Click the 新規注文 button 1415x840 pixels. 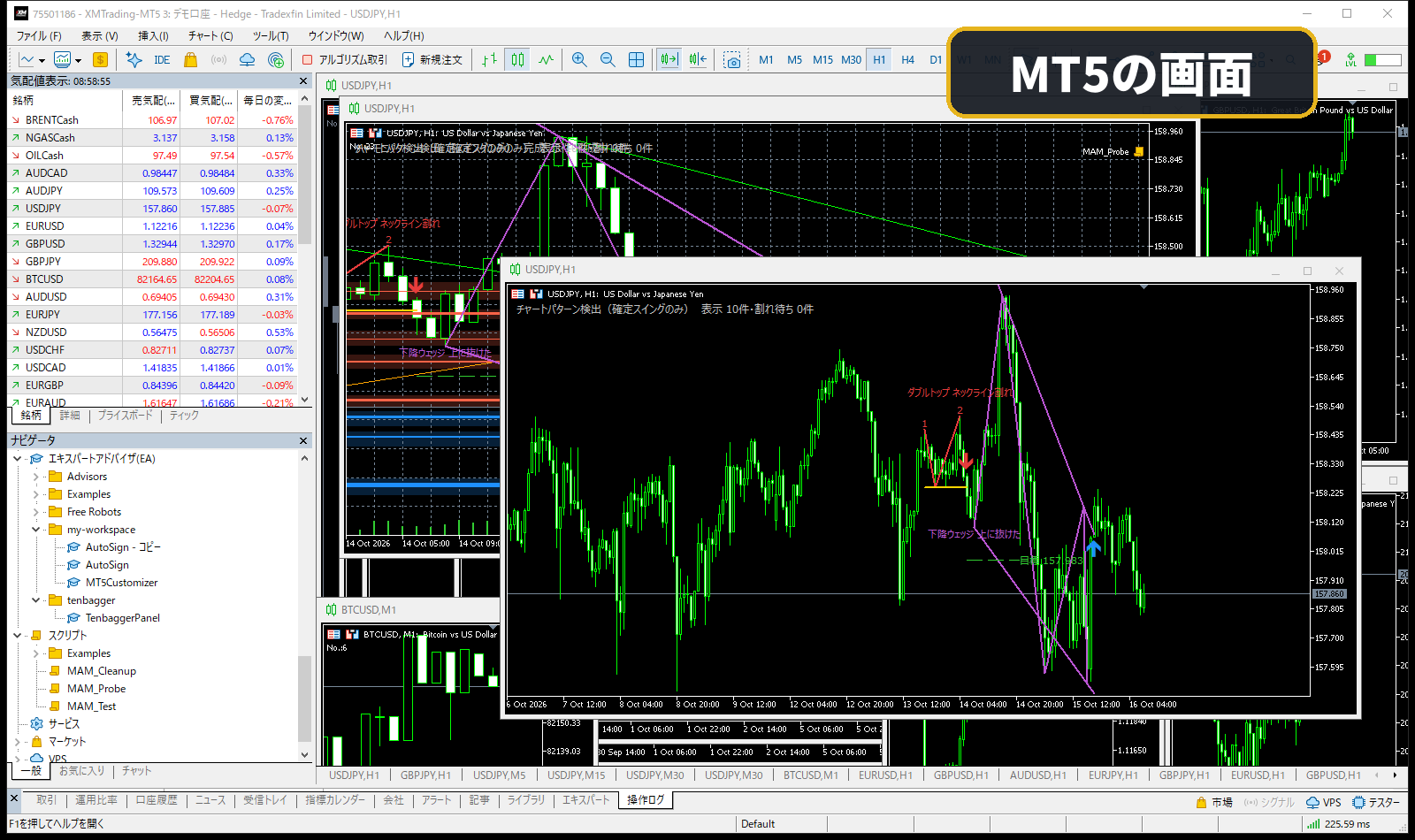point(432,60)
